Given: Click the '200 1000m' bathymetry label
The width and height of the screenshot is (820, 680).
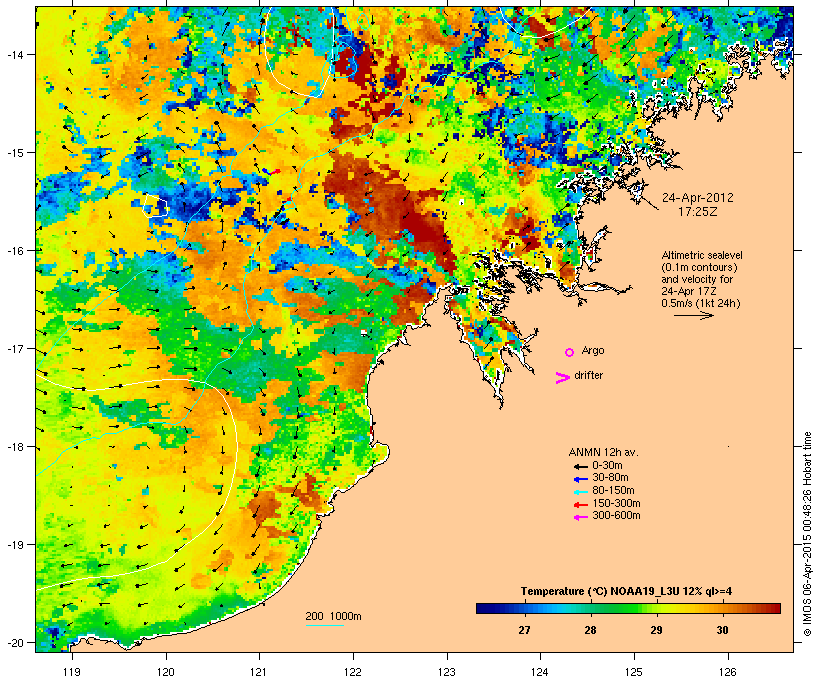Looking at the screenshot, I should point(333,616).
